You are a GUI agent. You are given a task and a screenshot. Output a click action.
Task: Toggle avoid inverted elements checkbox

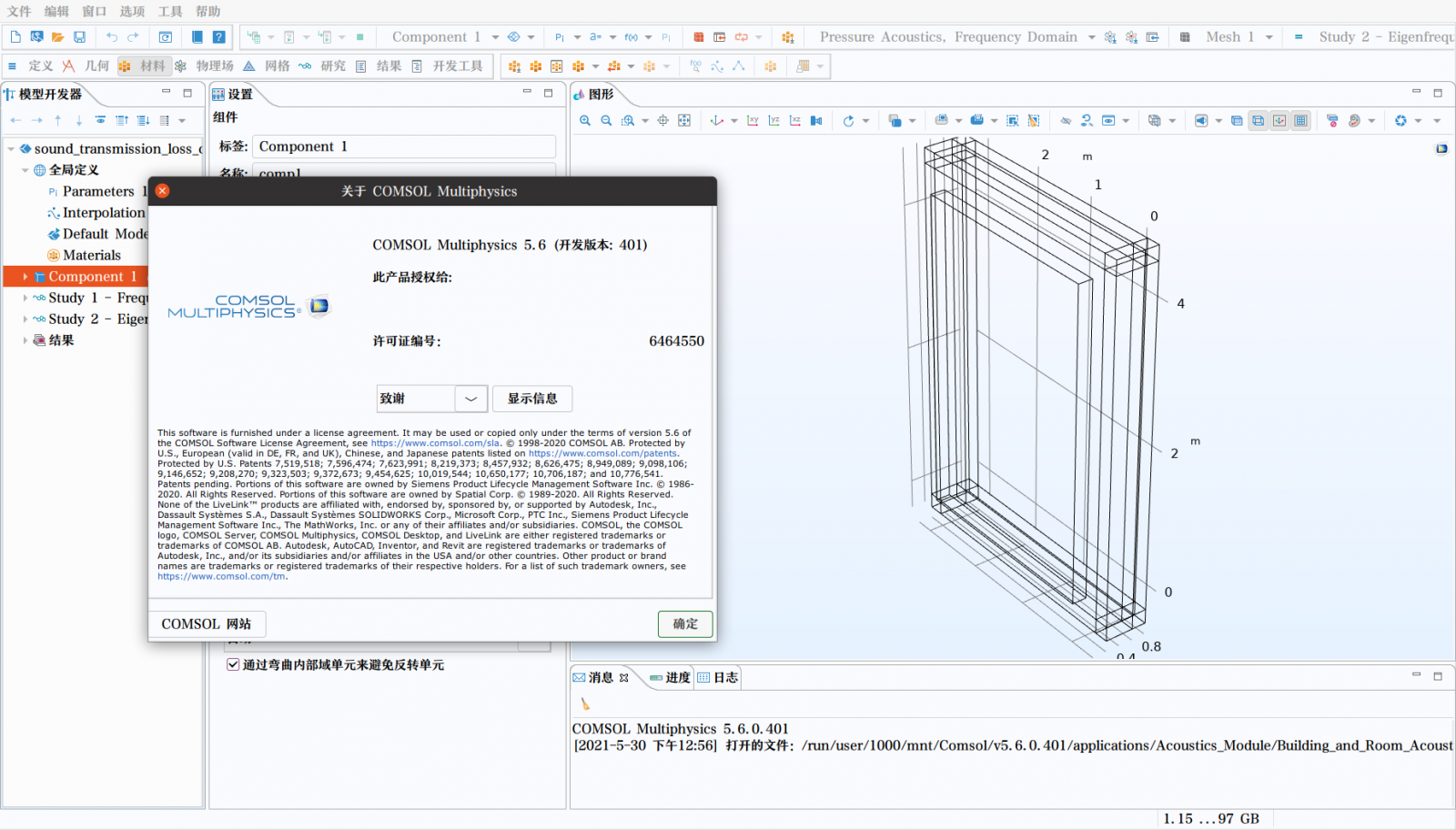(233, 664)
